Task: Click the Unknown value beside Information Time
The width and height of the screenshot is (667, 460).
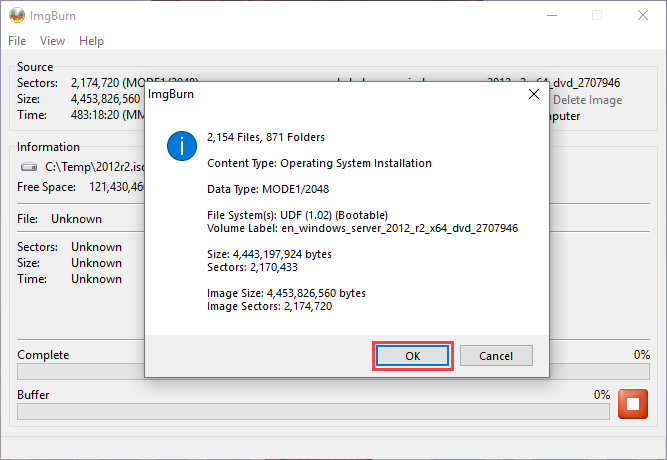Action: pos(96,279)
